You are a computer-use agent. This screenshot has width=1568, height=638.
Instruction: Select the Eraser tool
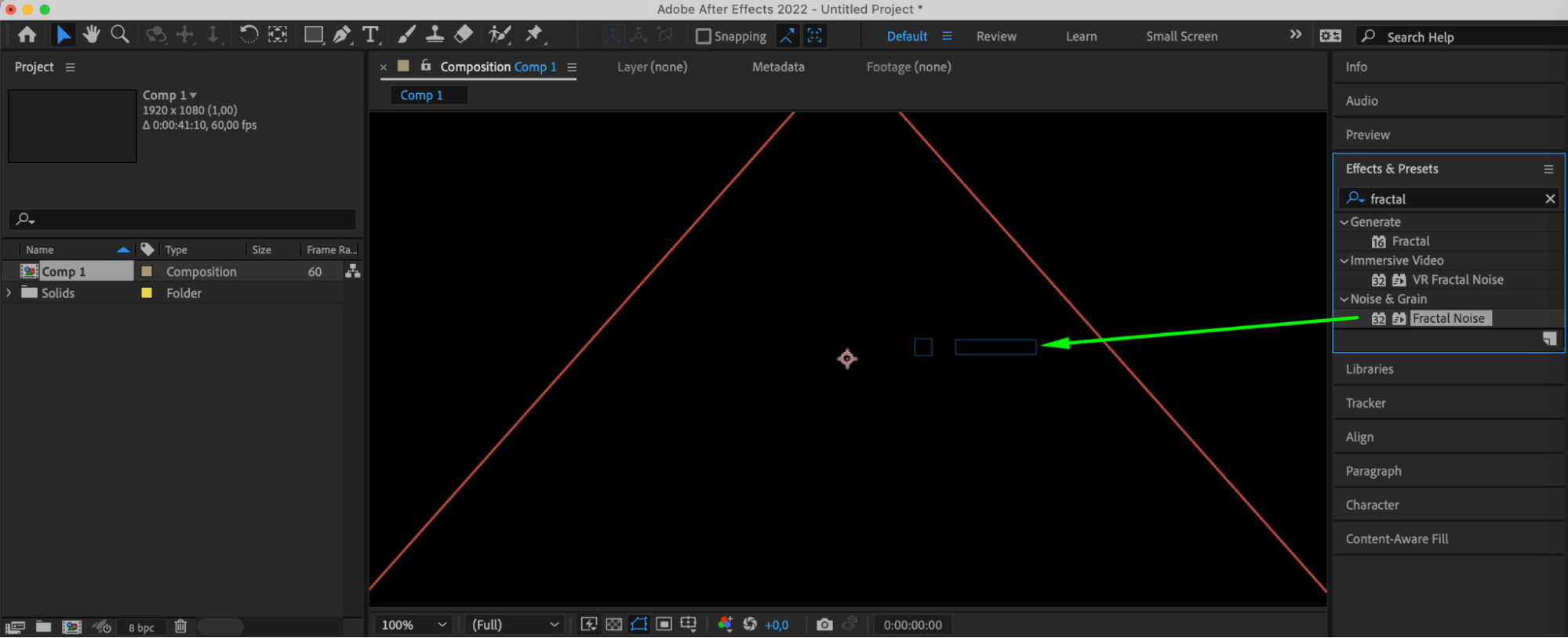coord(464,34)
